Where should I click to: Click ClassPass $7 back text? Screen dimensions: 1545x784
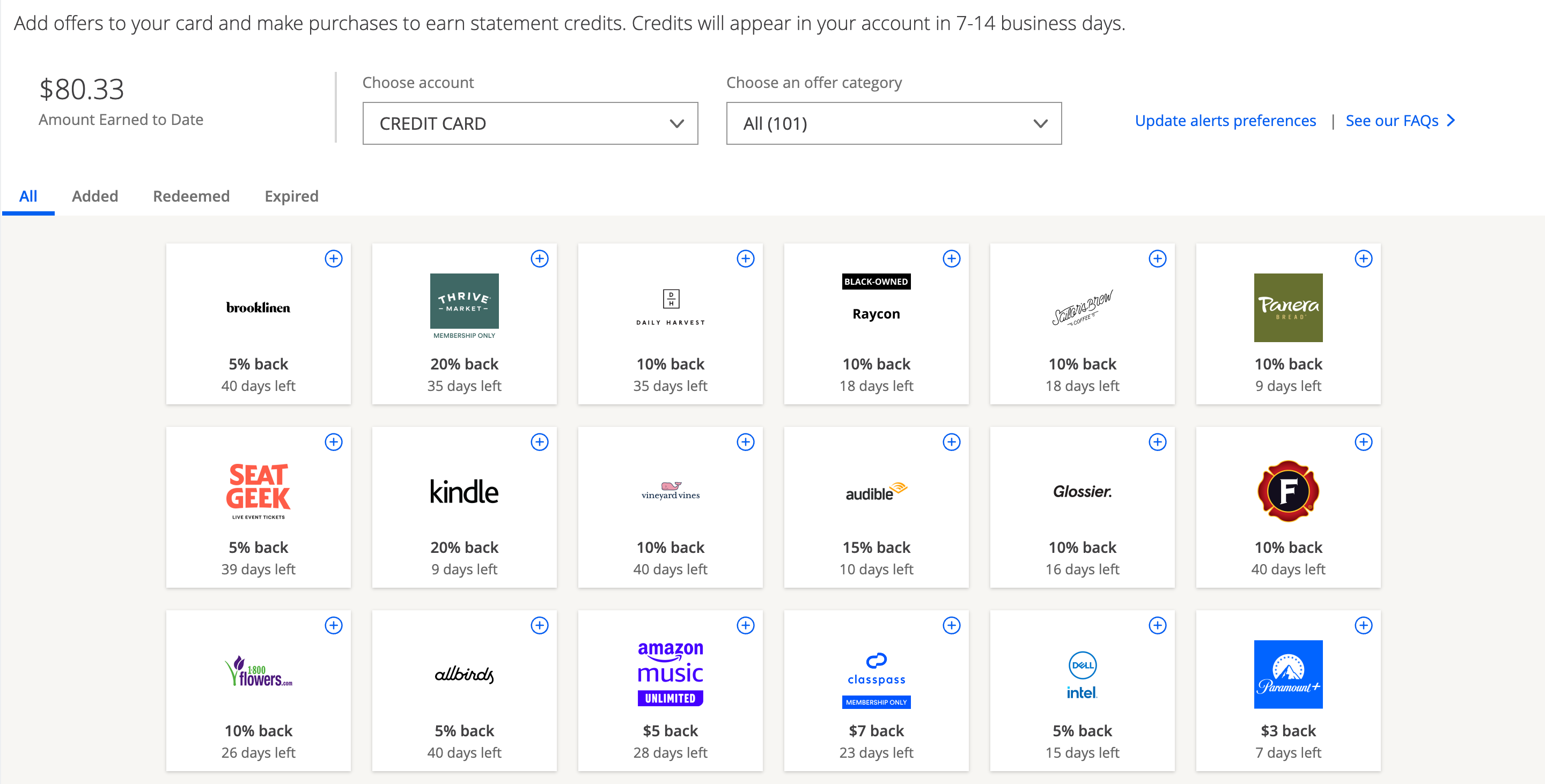[876, 731]
